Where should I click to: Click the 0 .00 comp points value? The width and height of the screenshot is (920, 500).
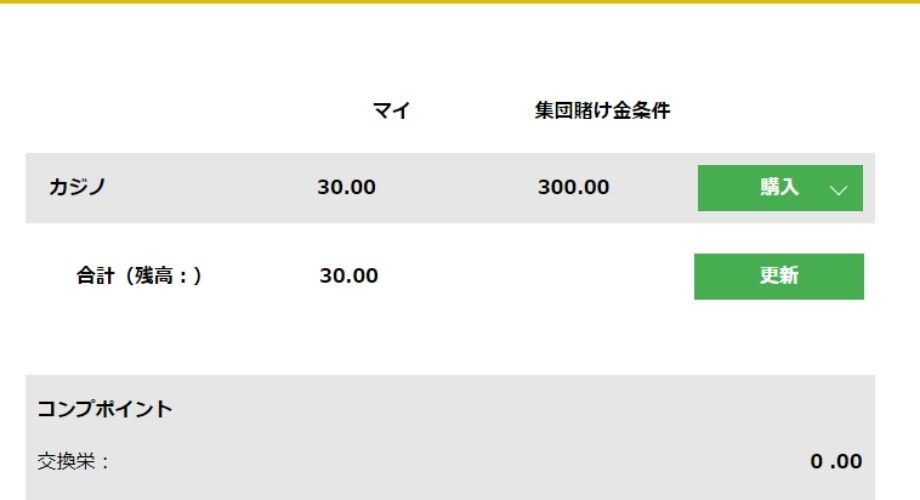coord(836,462)
